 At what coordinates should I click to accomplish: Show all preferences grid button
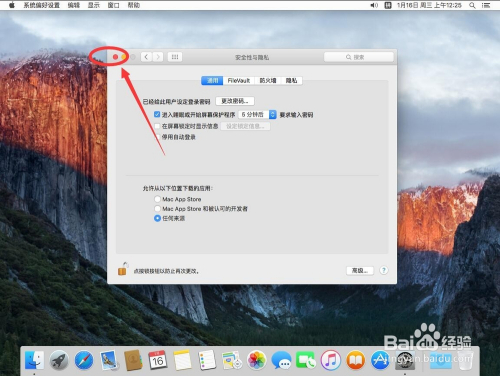175,57
